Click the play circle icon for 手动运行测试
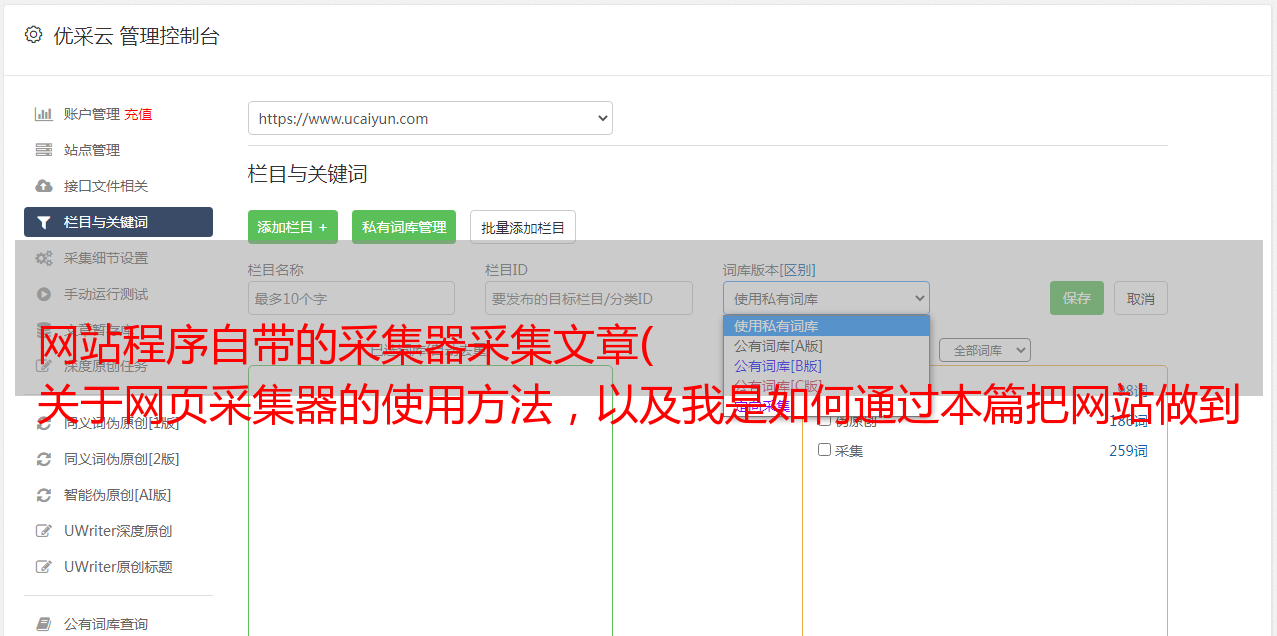This screenshot has width=1277, height=636. (x=43, y=294)
